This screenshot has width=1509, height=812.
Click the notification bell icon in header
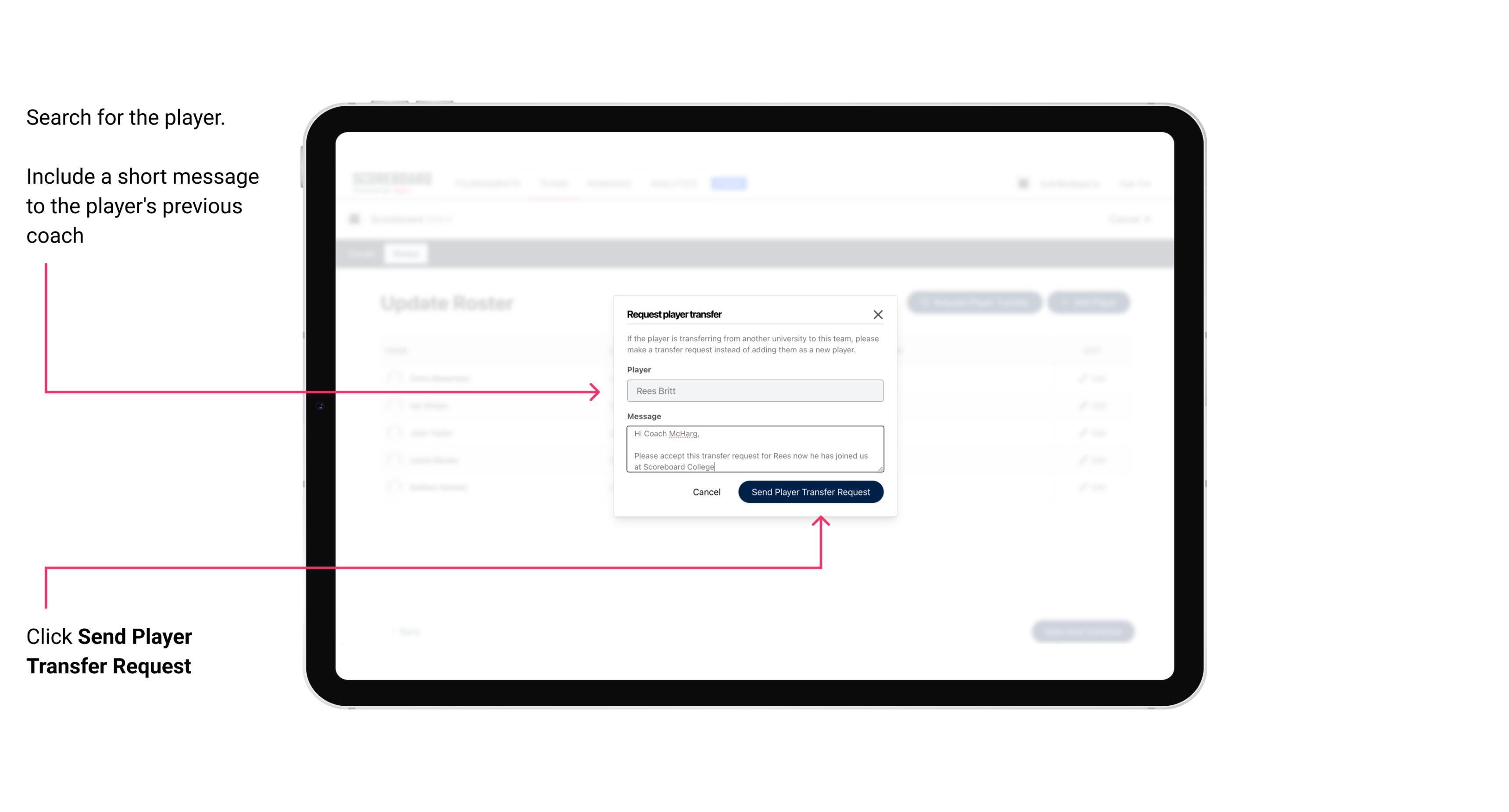click(x=1022, y=183)
